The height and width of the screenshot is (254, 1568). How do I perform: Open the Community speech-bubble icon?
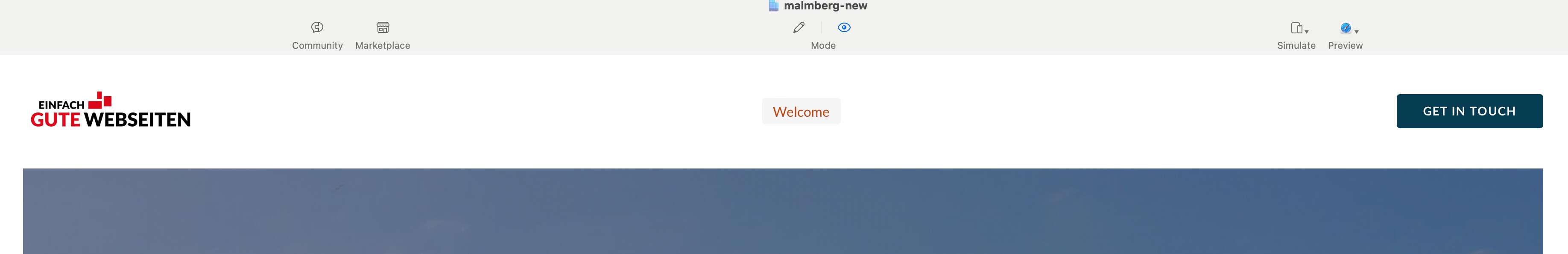(317, 27)
